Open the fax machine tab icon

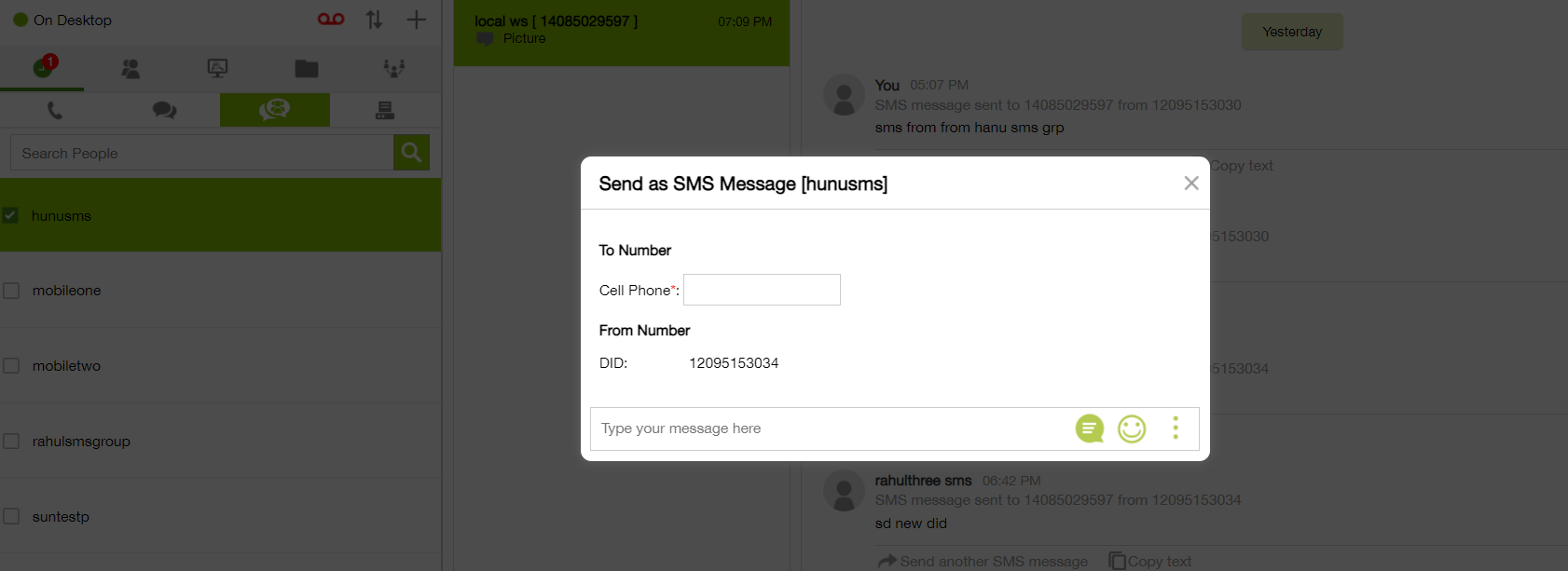[x=385, y=110]
